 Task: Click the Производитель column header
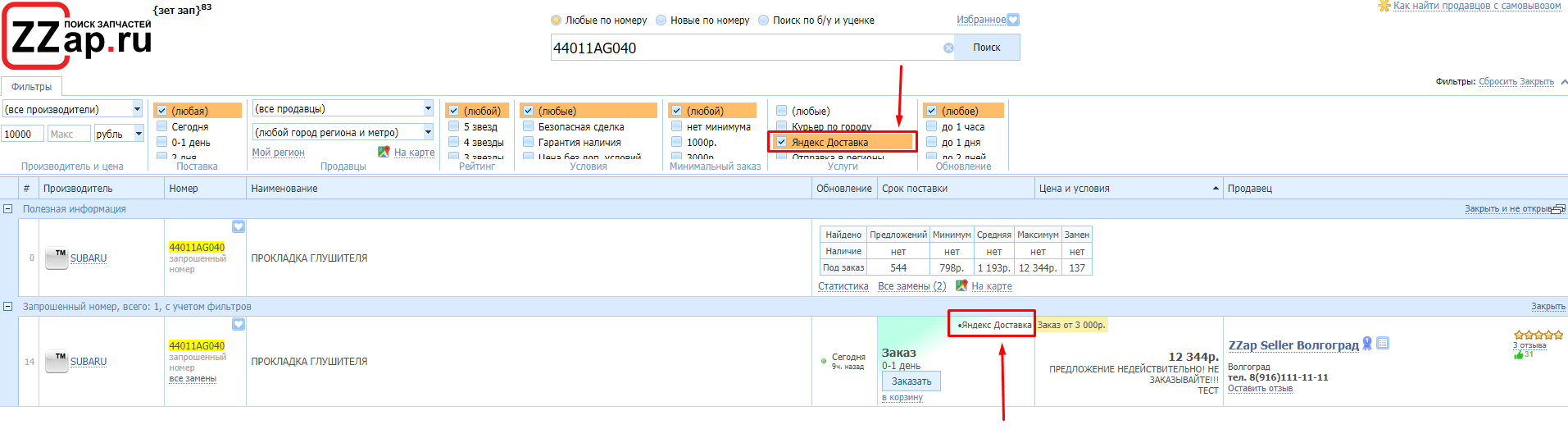(102, 189)
